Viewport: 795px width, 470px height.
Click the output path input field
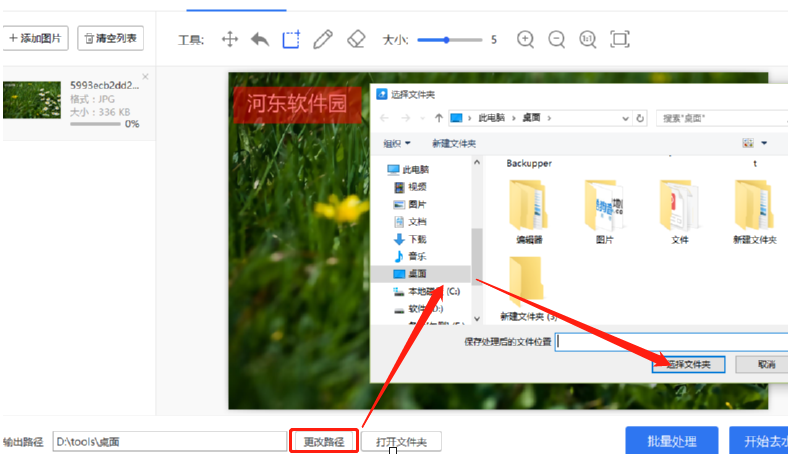click(x=169, y=441)
